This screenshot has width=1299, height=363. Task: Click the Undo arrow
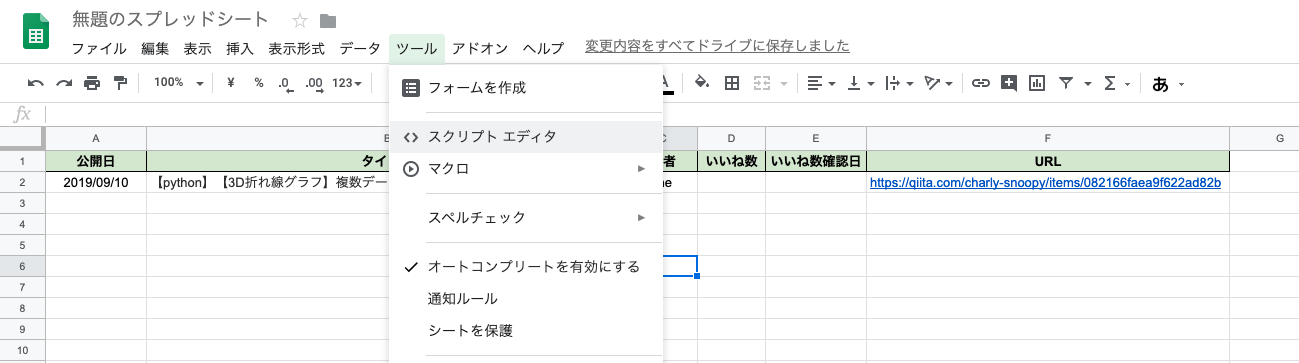point(36,83)
